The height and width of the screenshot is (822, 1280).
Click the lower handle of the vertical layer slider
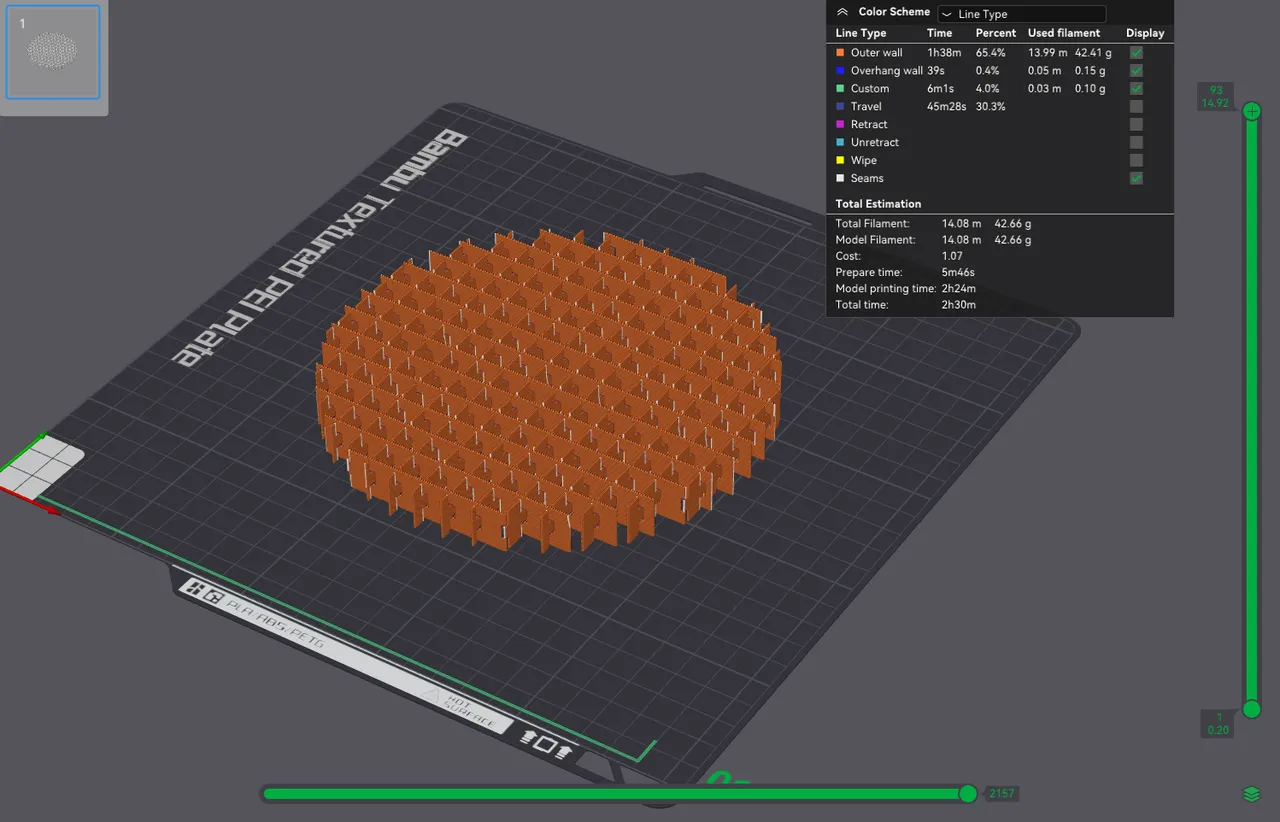click(1251, 709)
